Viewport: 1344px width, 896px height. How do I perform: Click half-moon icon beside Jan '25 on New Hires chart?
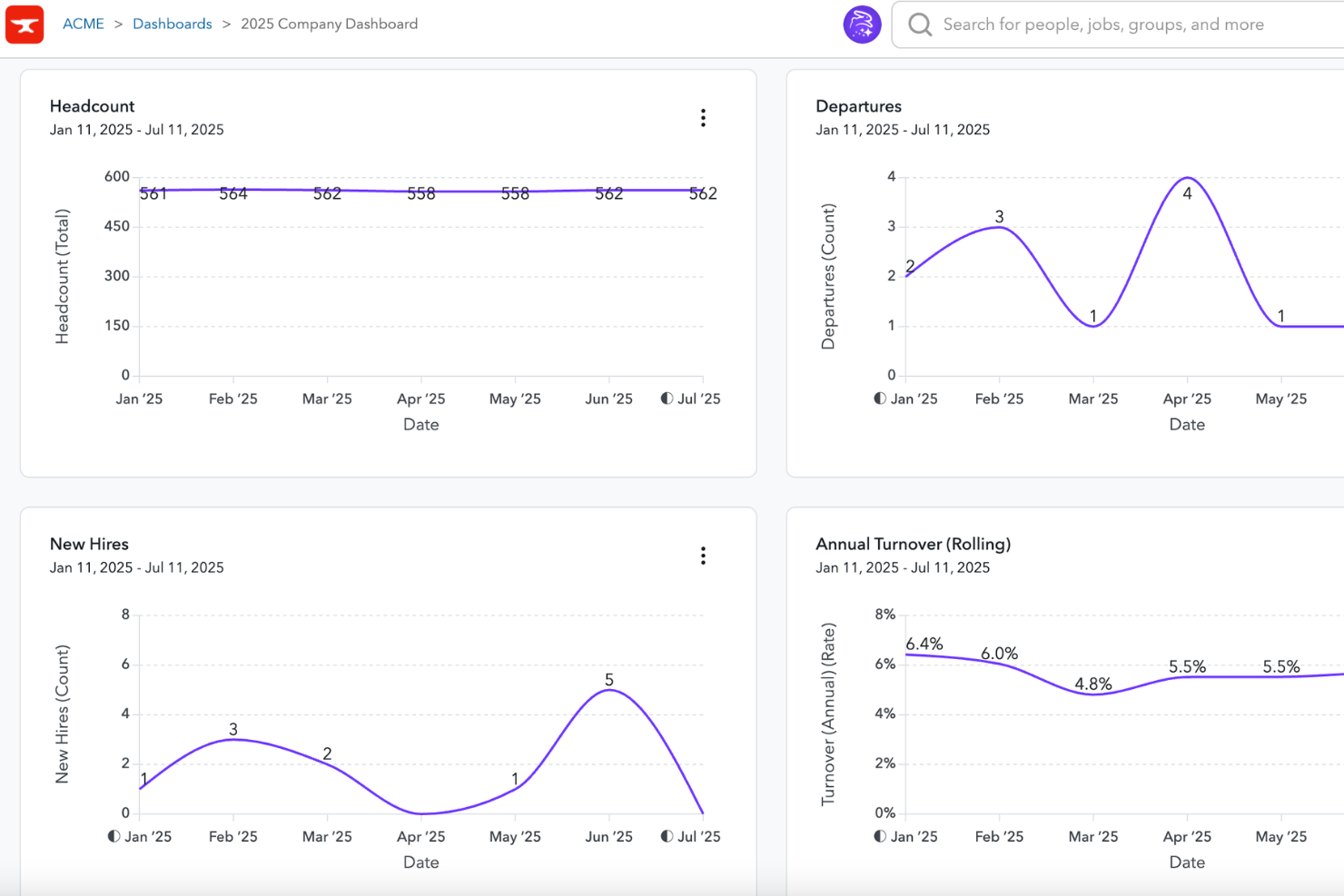tap(114, 836)
